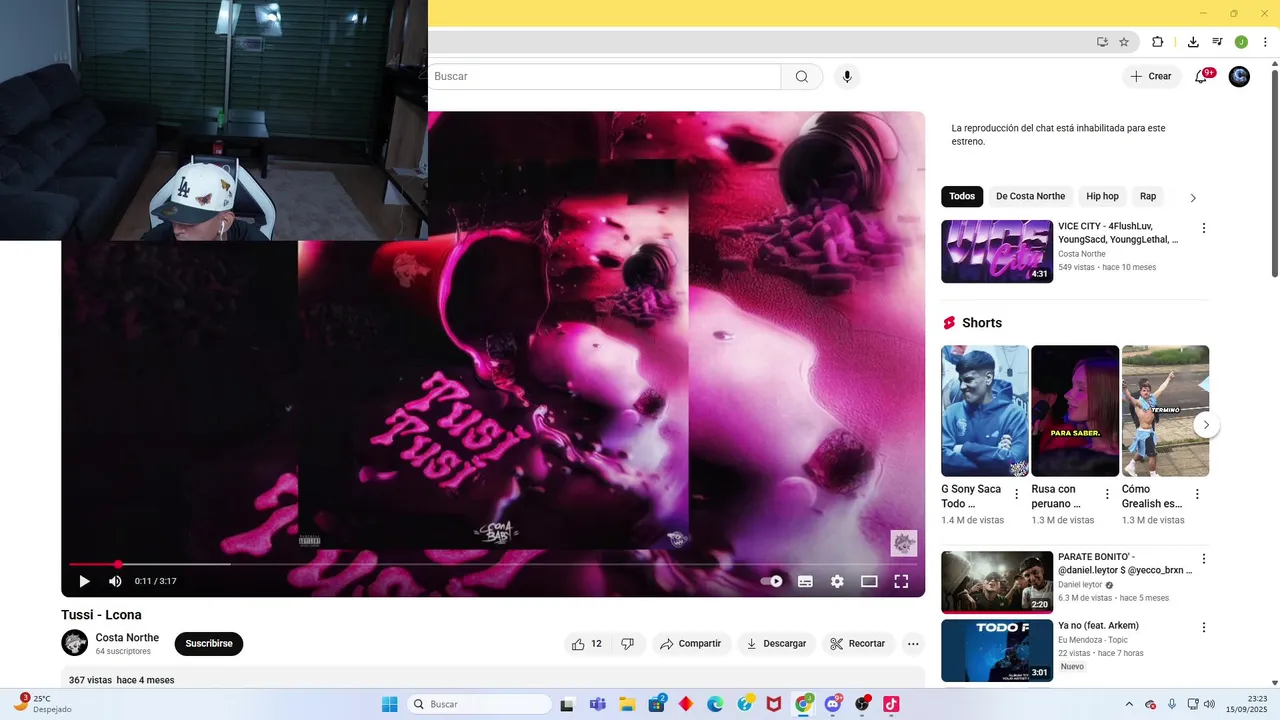Open options for Rusa con peruano short
Screen dimensions: 1280x720
tap(1107, 494)
